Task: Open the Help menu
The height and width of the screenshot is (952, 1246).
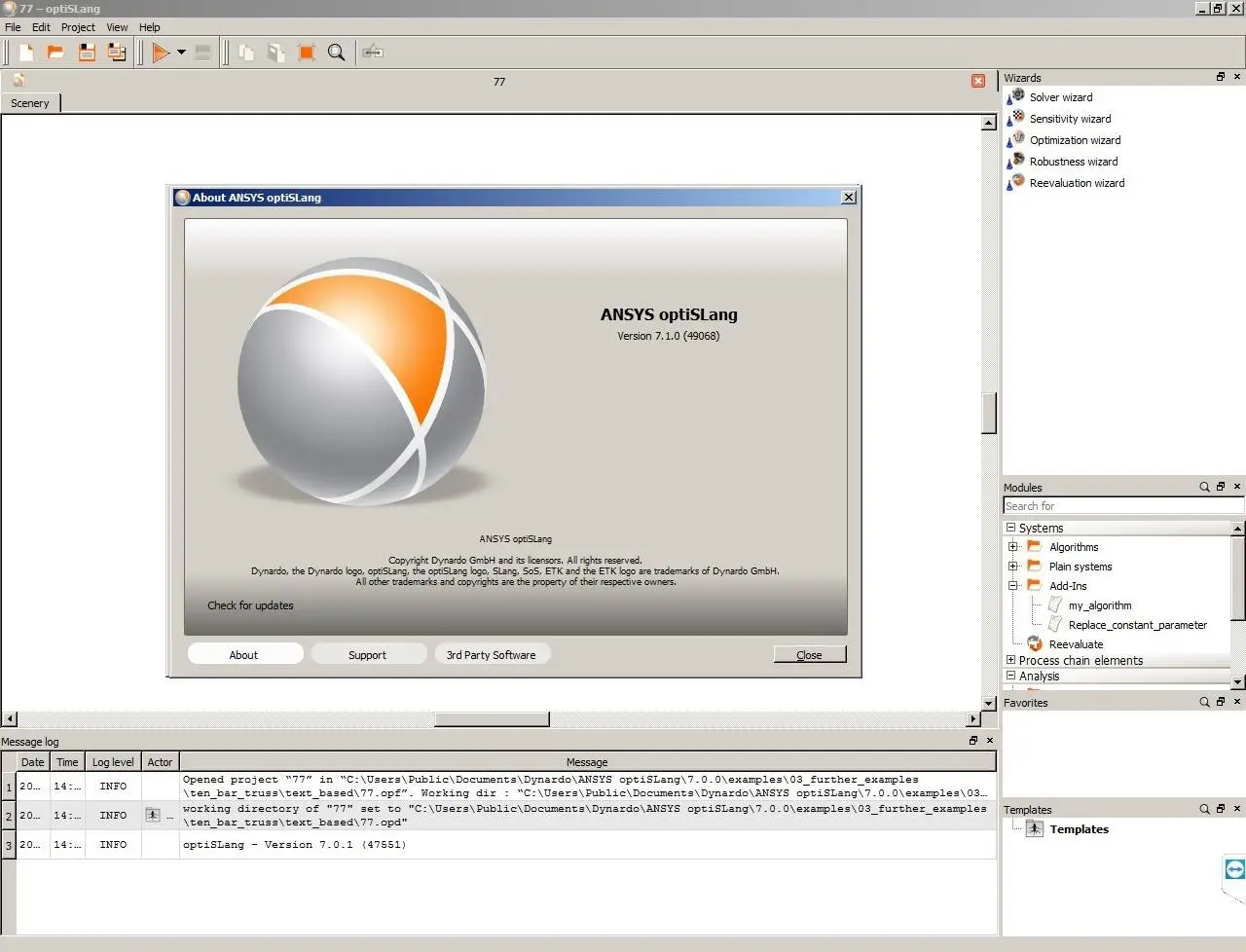Action: [x=149, y=27]
